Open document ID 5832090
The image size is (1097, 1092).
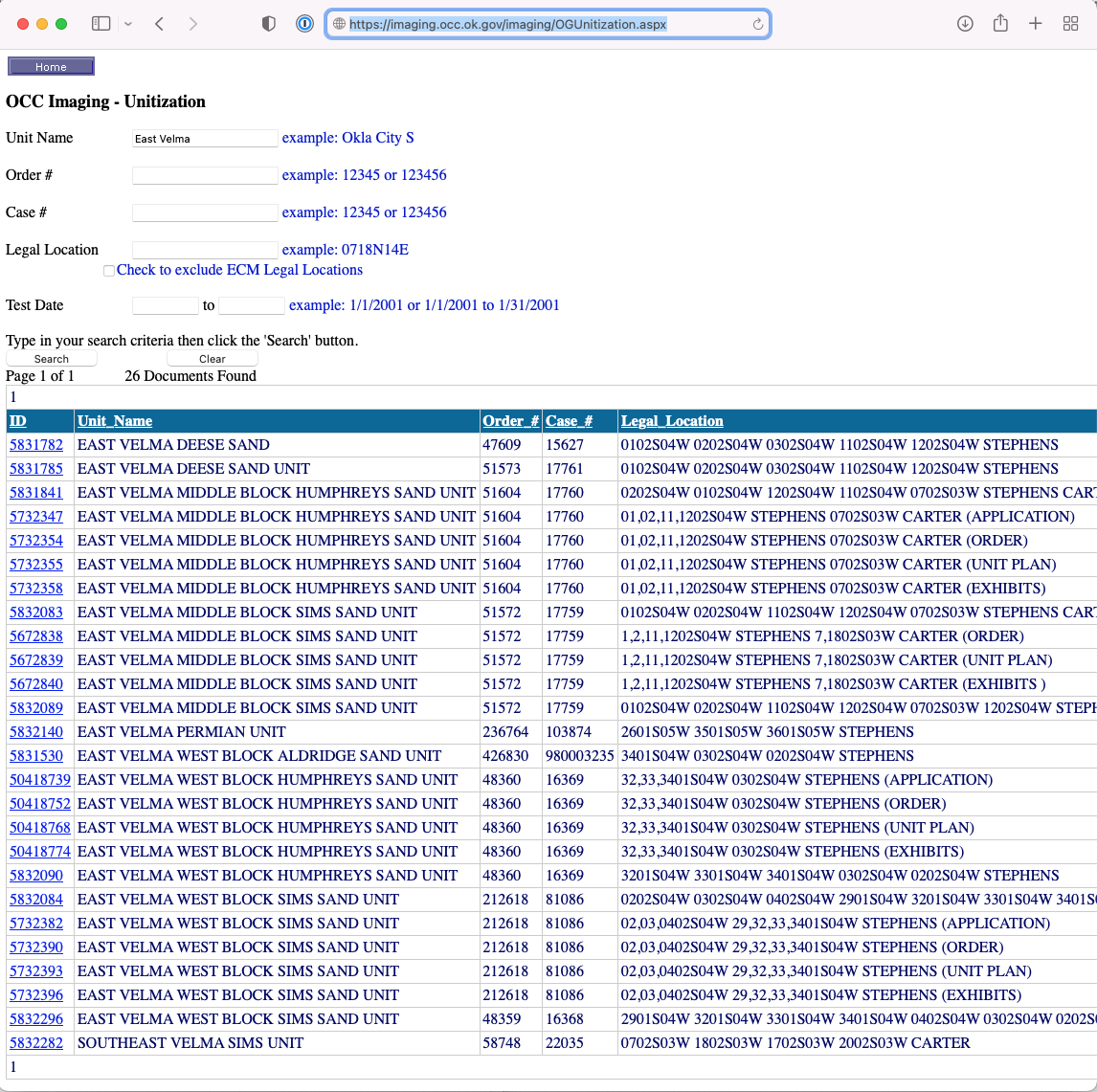pyautogui.click(x=36, y=876)
